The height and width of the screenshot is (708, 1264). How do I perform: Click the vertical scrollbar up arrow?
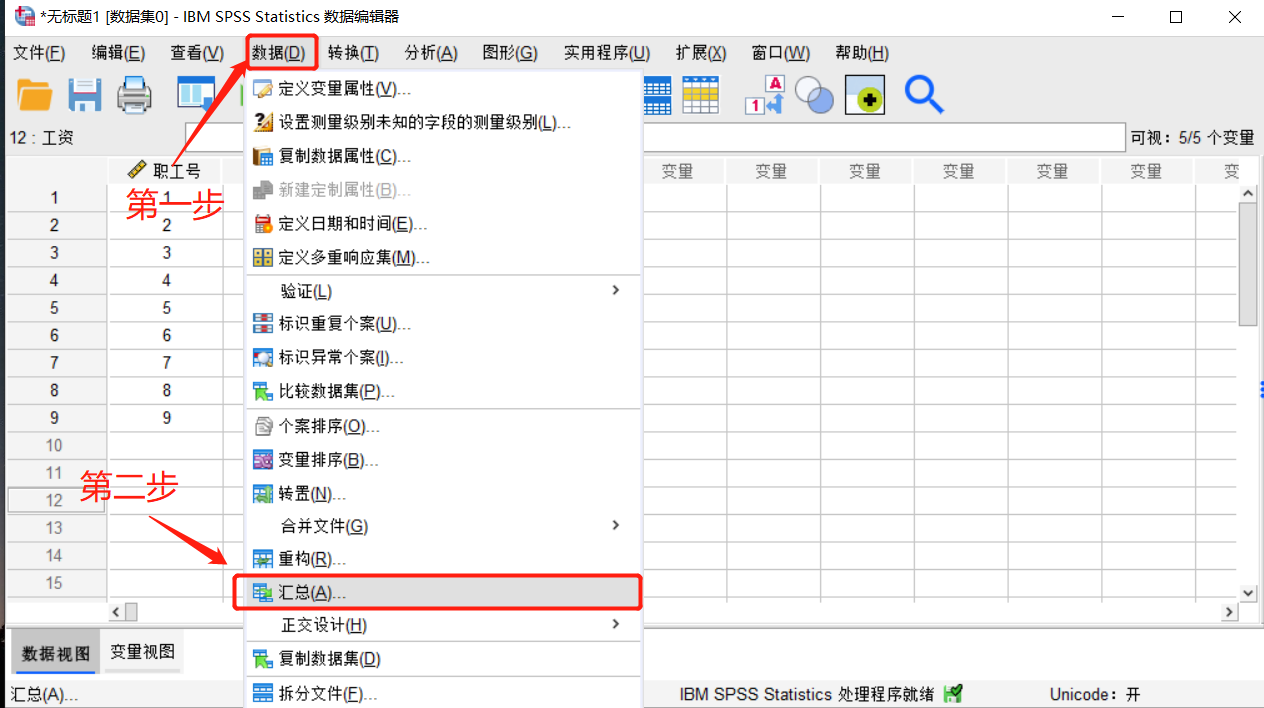pyautogui.click(x=1248, y=193)
